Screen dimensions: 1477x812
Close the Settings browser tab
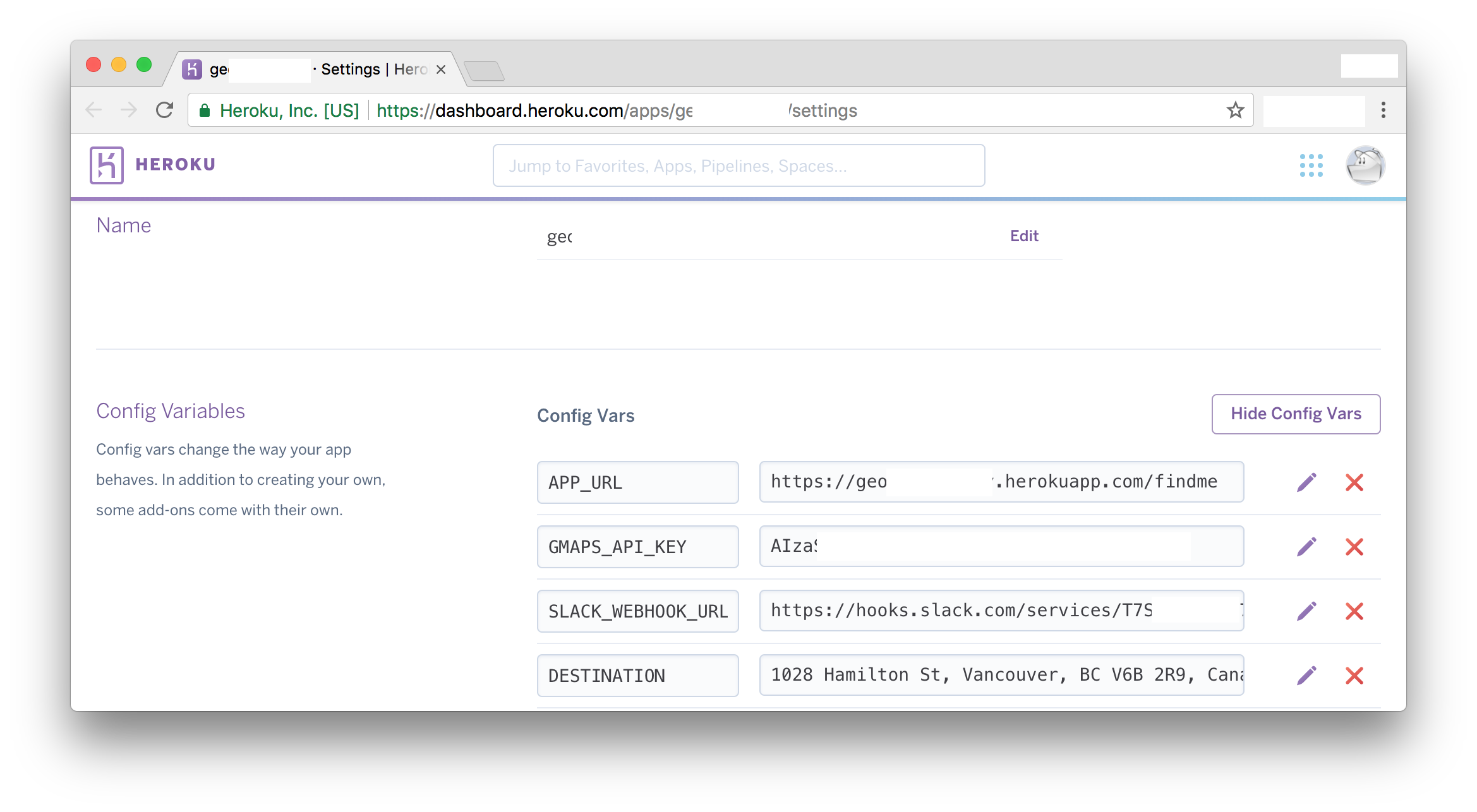coord(441,70)
